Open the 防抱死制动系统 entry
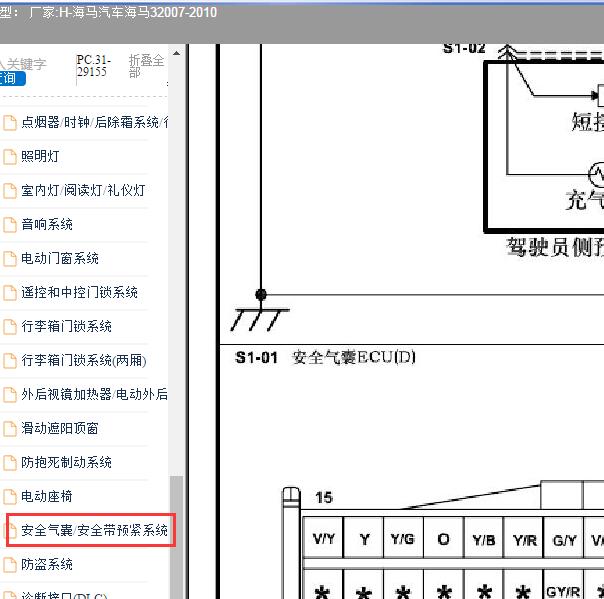Image resolution: width=604 pixels, height=599 pixels. tap(66, 462)
